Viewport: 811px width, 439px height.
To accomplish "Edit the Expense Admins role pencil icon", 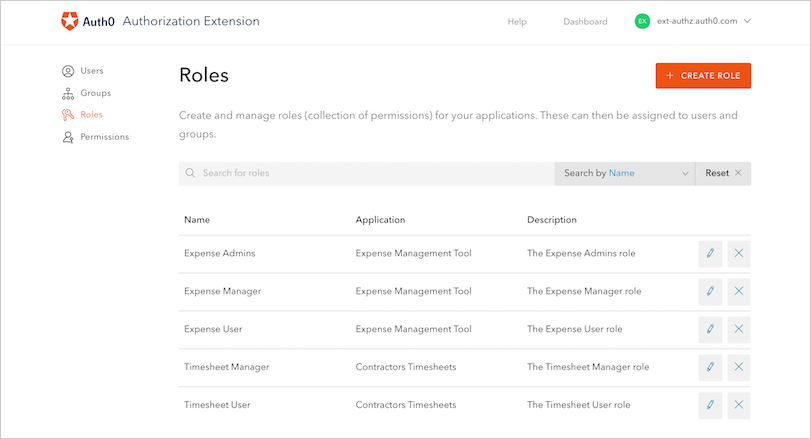I will point(710,253).
